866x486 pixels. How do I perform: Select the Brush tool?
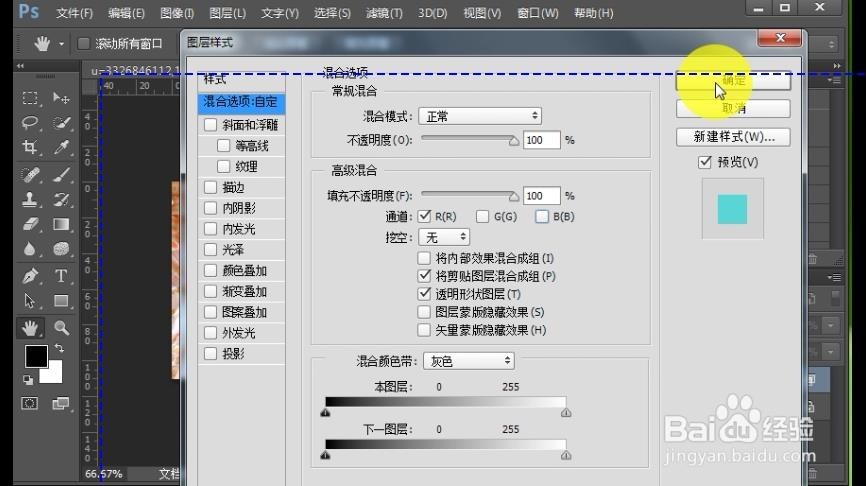coord(61,175)
